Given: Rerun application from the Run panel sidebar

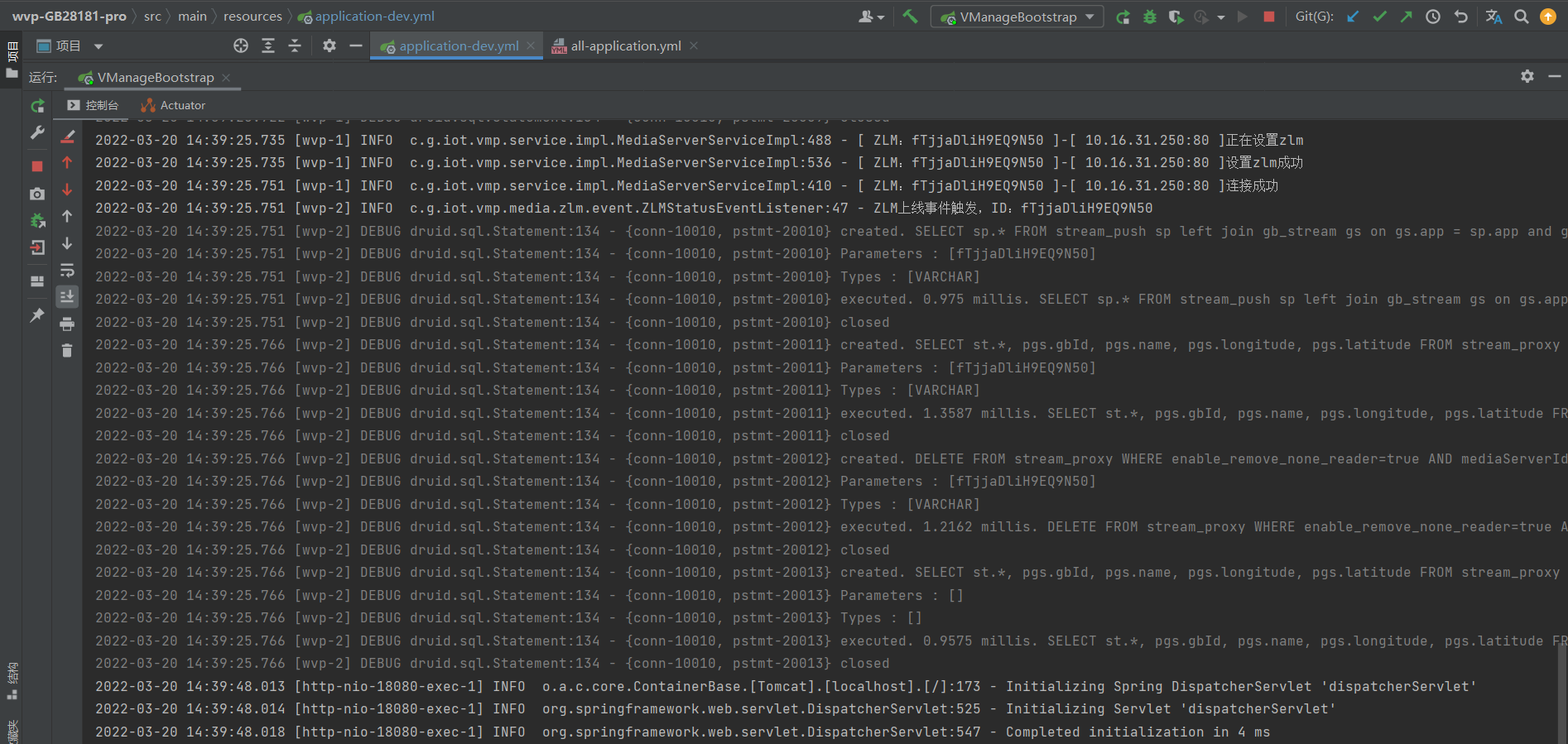Looking at the screenshot, I should tap(37, 106).
